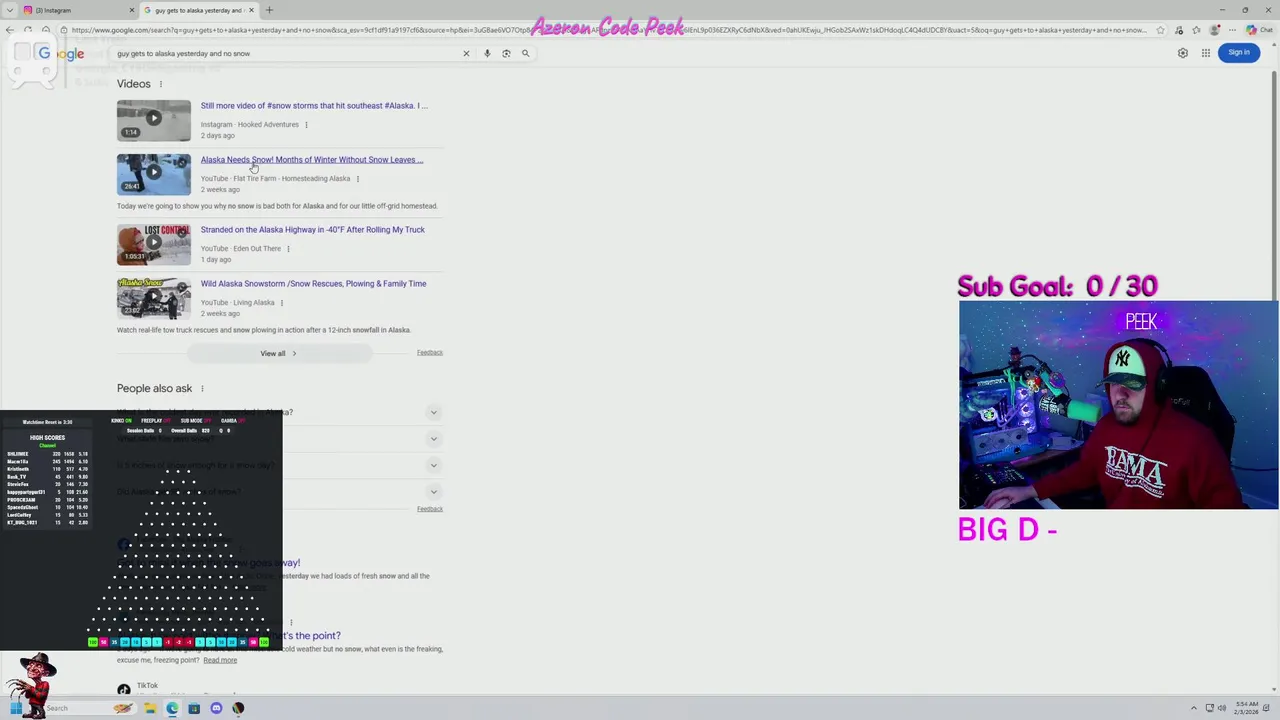Open the Windows Start menu
The width and height of the screenshot is (1280, 720).
(16, 708)
